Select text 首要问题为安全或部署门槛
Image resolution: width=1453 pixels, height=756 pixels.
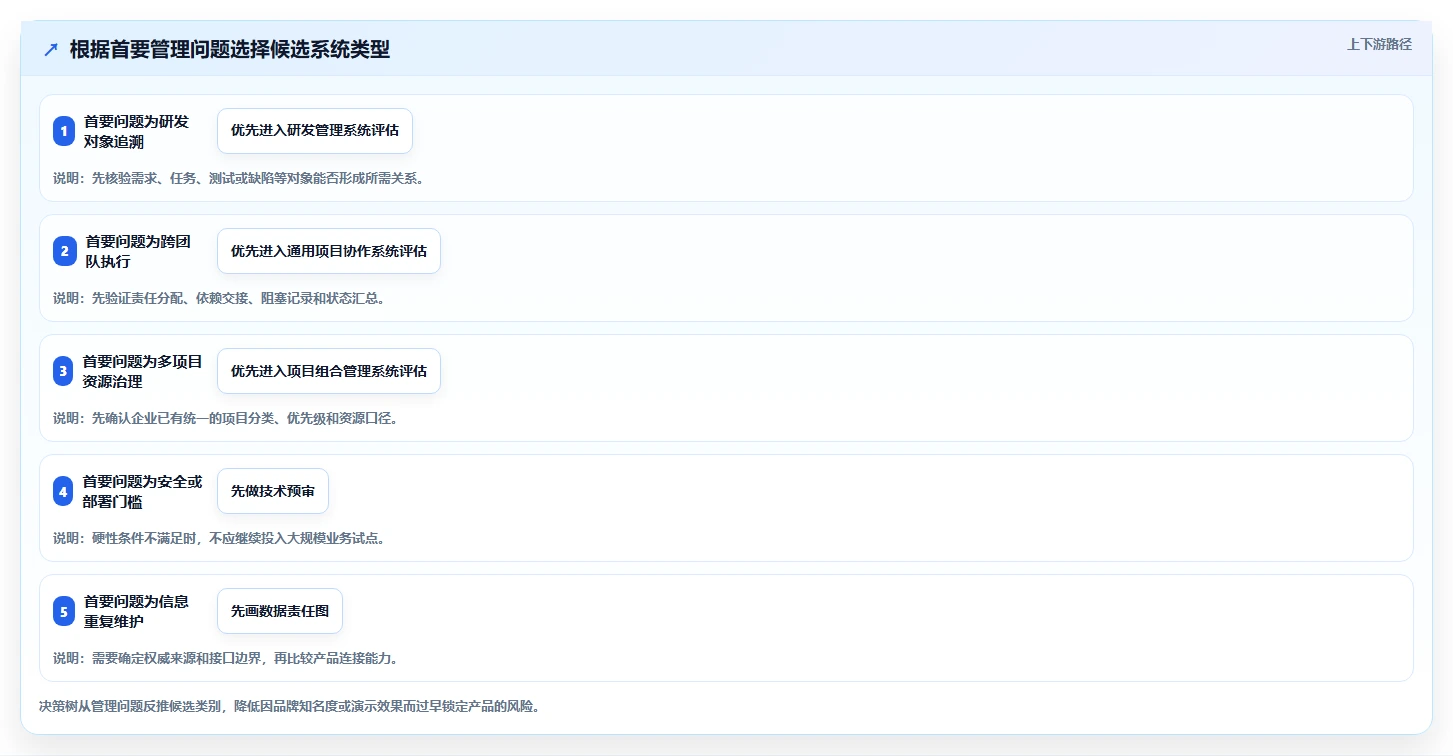(143, 491)
